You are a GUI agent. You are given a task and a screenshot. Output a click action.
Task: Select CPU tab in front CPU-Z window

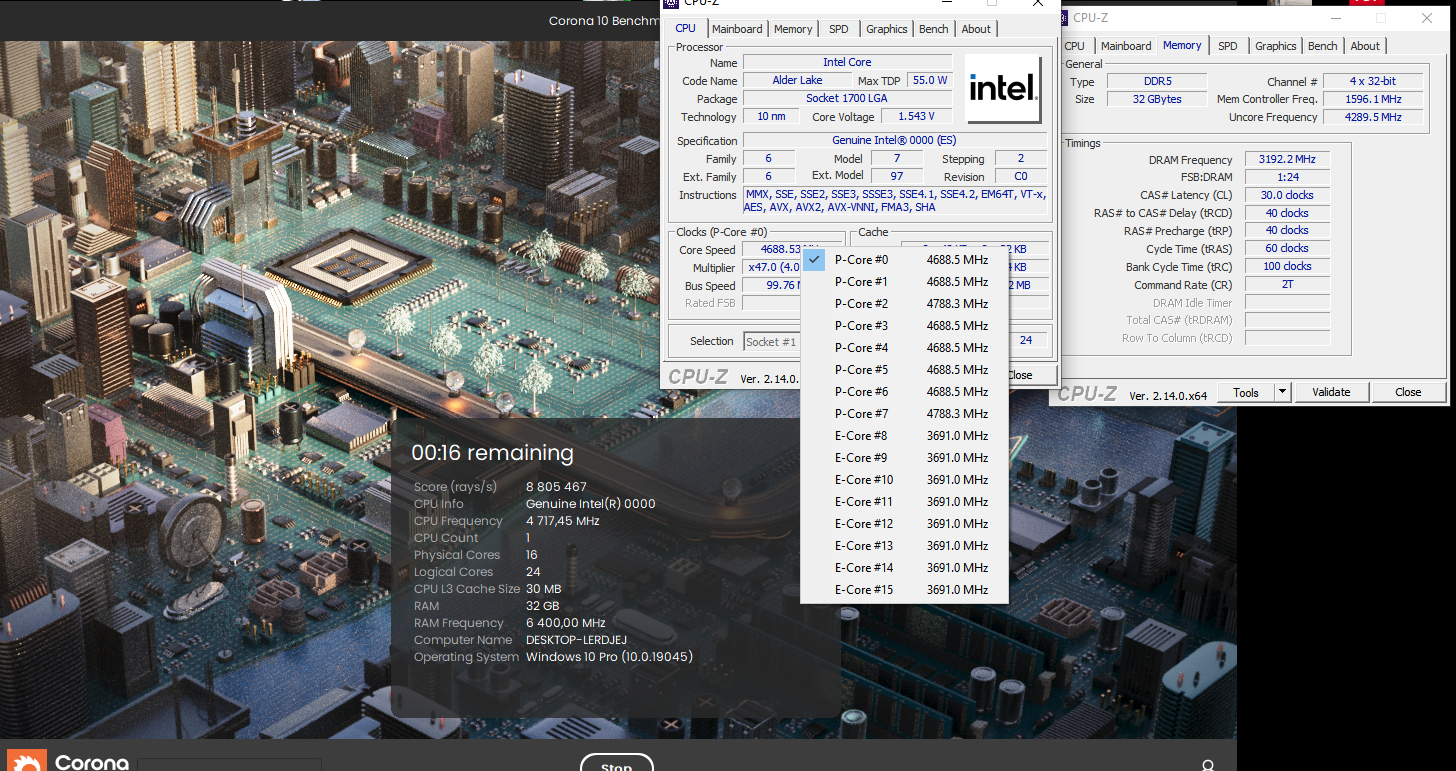click(x=686, y=28)
